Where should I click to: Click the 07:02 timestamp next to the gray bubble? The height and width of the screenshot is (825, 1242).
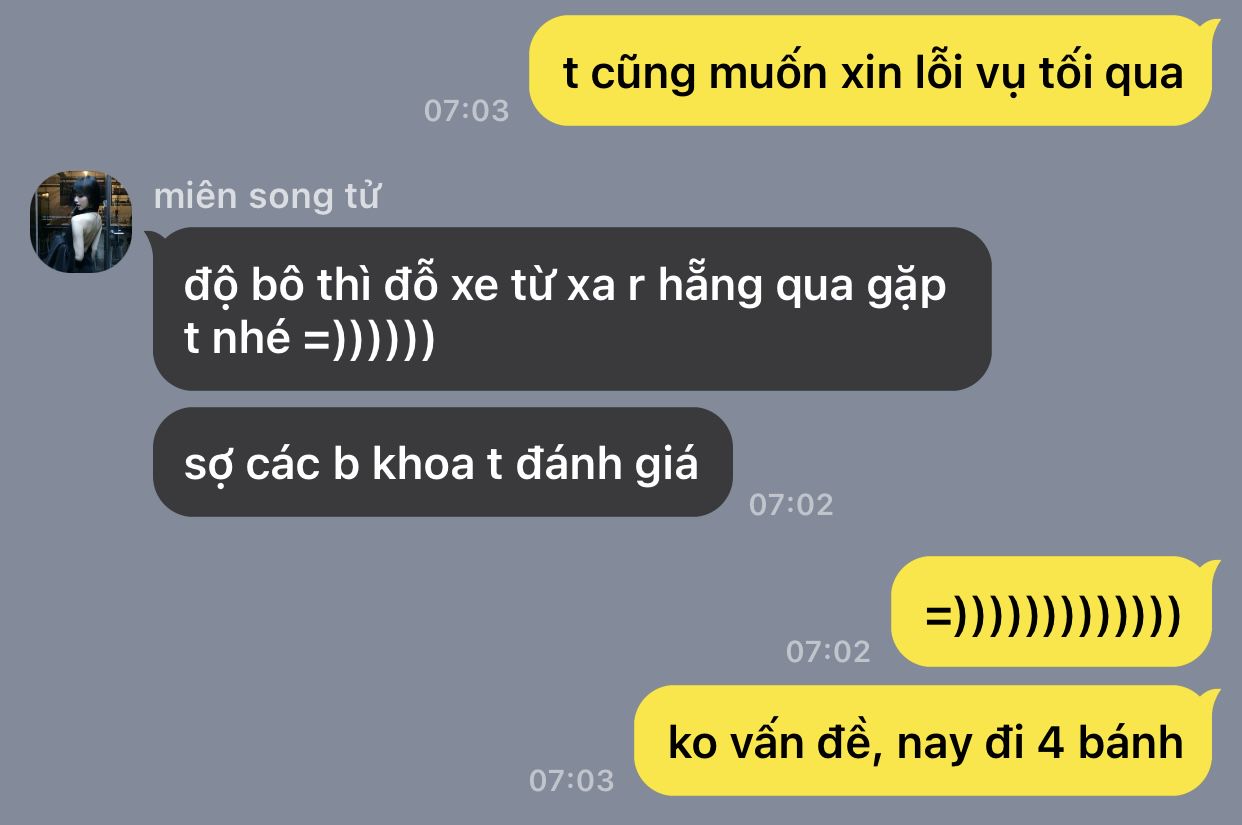point(790,504)
